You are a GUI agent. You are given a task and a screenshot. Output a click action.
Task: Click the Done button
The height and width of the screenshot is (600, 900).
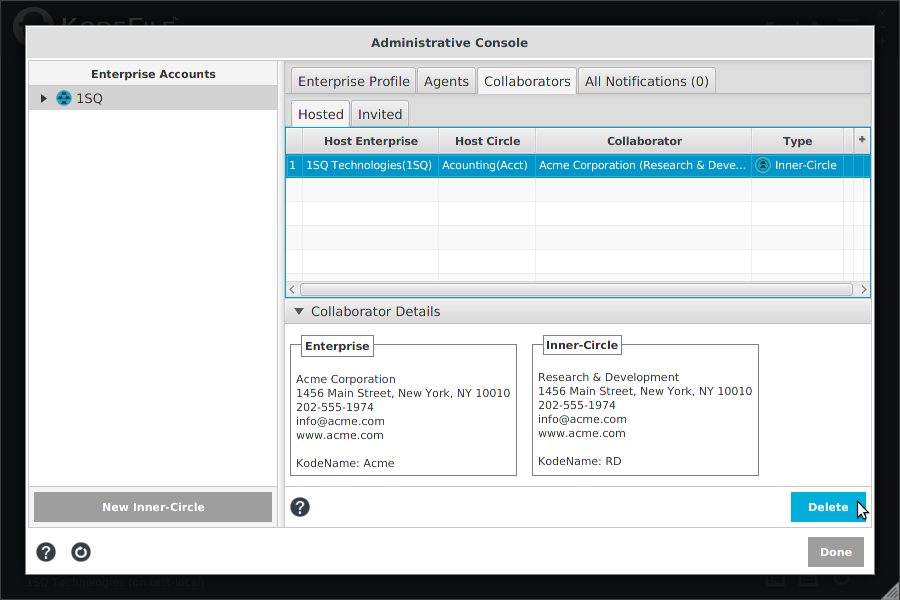(835, 552)
